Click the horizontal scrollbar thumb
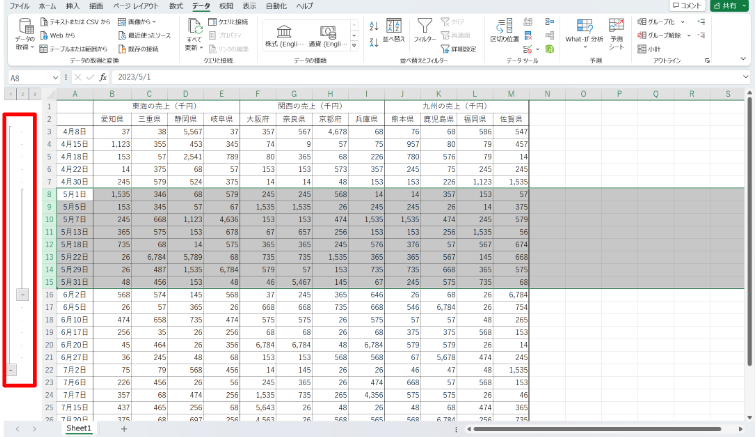This screenshot has width=756, height=437. pos(597,429)
